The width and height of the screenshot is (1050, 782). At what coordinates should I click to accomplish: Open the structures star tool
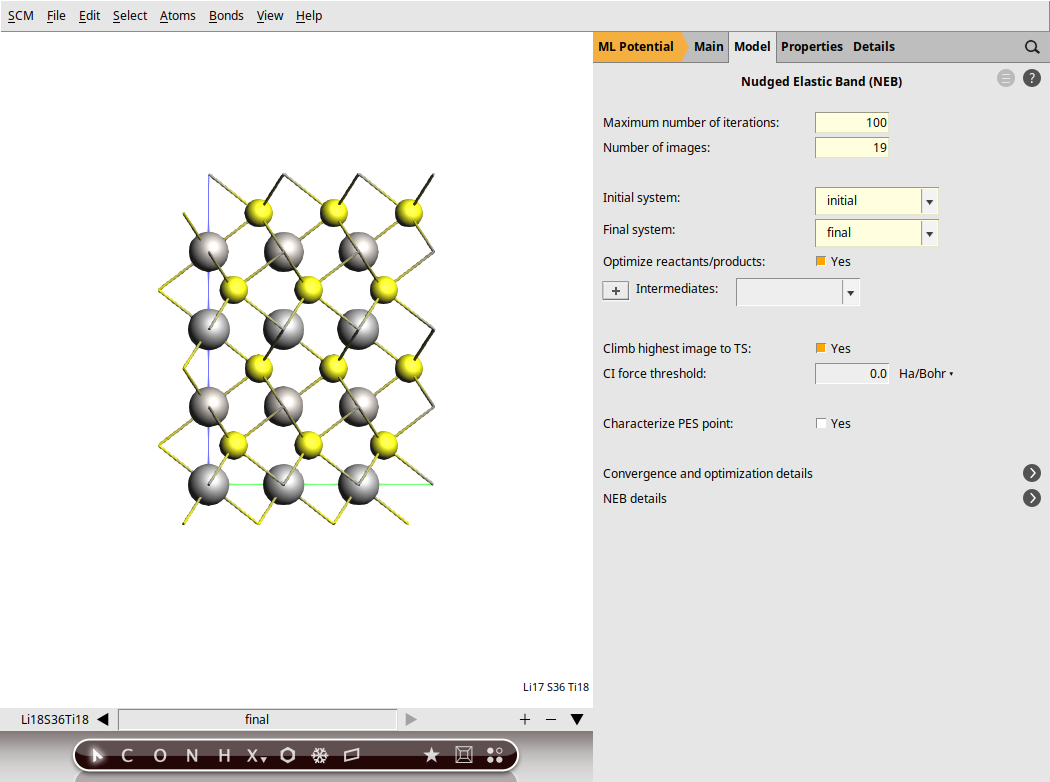(432, 755)
